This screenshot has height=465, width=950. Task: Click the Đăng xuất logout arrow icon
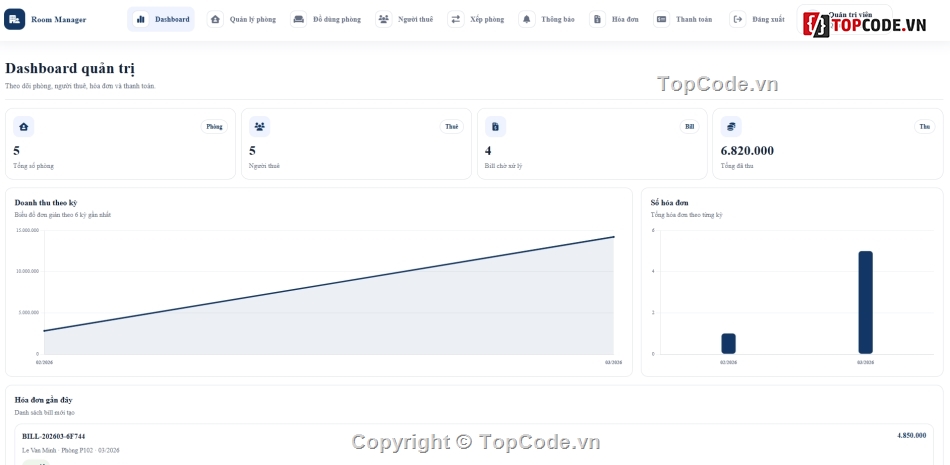737,19
